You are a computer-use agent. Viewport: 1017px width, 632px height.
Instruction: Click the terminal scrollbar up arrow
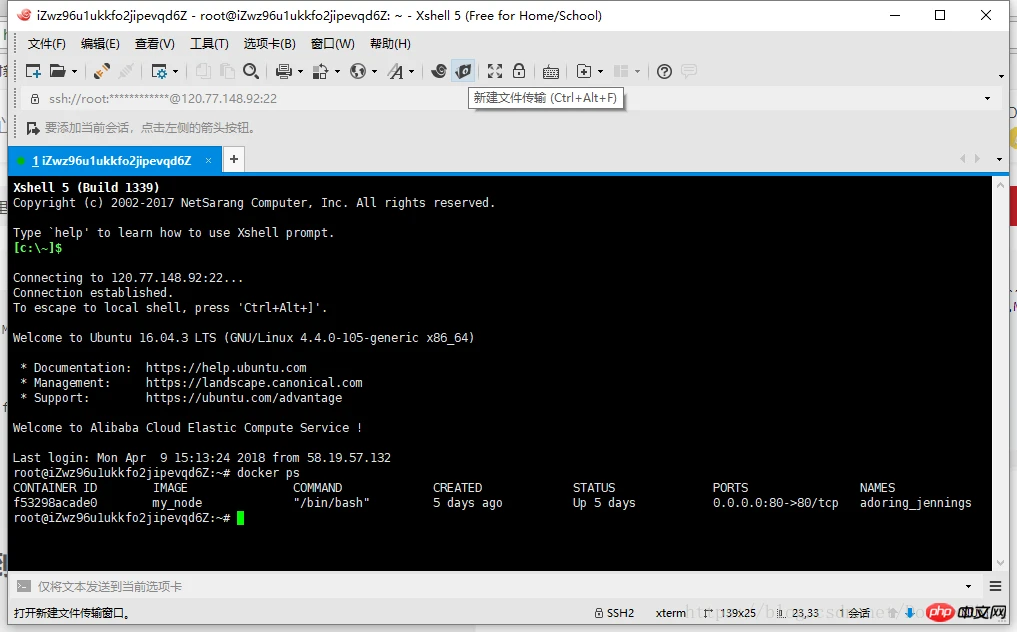click(1000, 185)
